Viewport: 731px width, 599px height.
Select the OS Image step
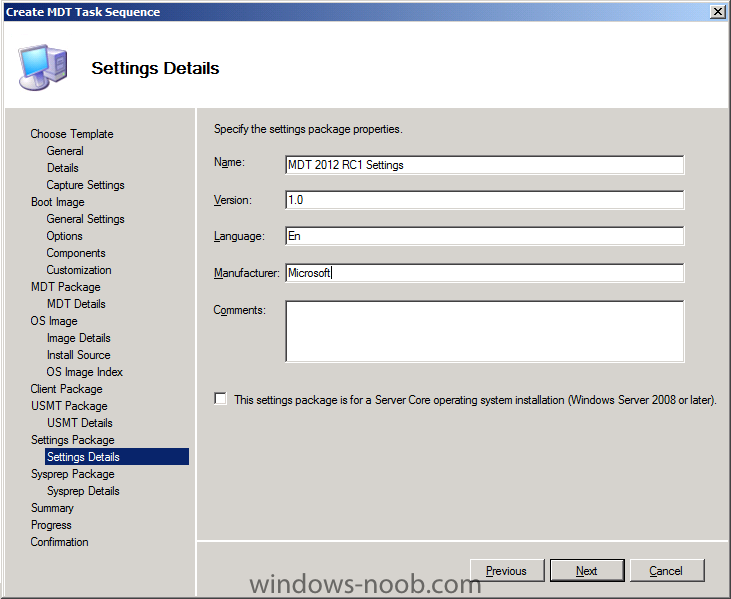click(54, 321)
